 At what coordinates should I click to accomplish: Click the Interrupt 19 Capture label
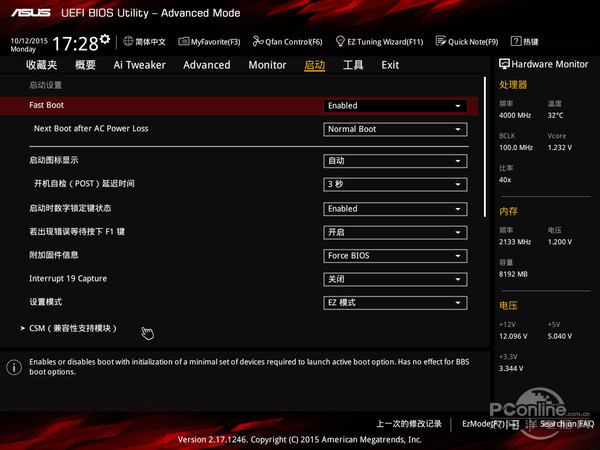click(68, 279)
